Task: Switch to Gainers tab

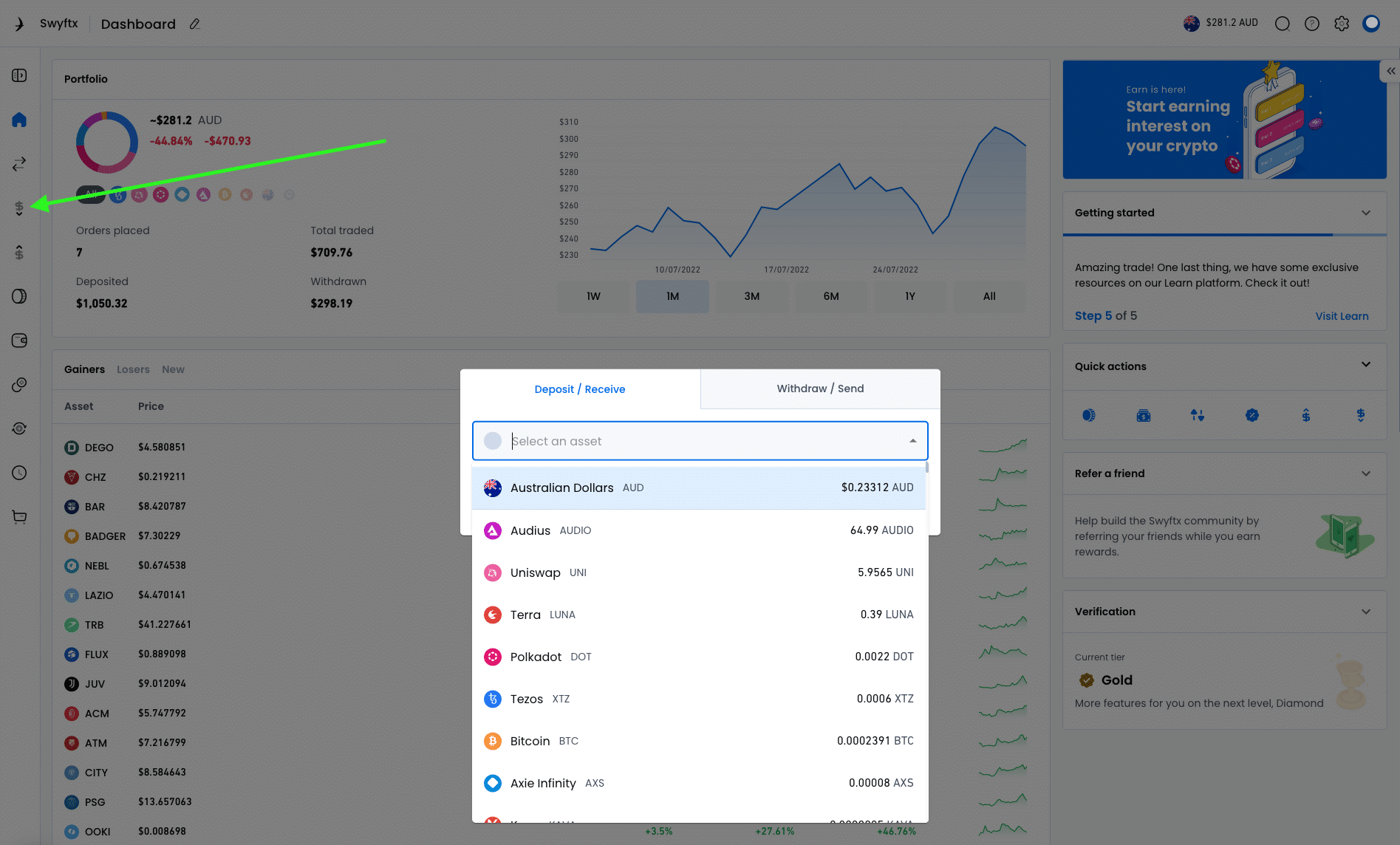Action: click(84, 369)
